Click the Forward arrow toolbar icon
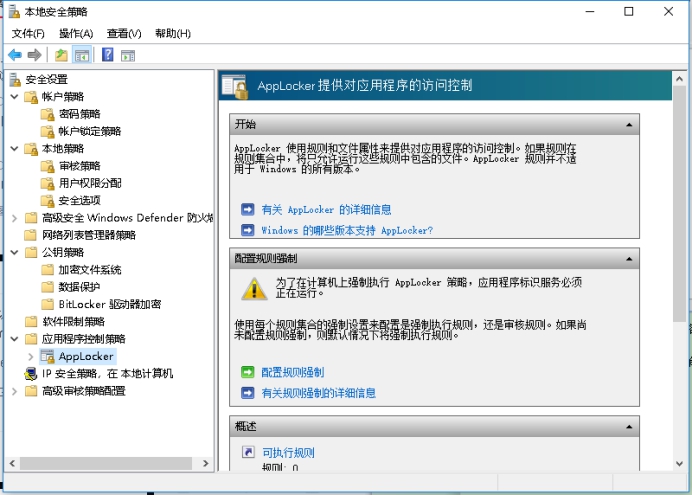The width and height of the screenshot is (692, 495). [34, 55]
